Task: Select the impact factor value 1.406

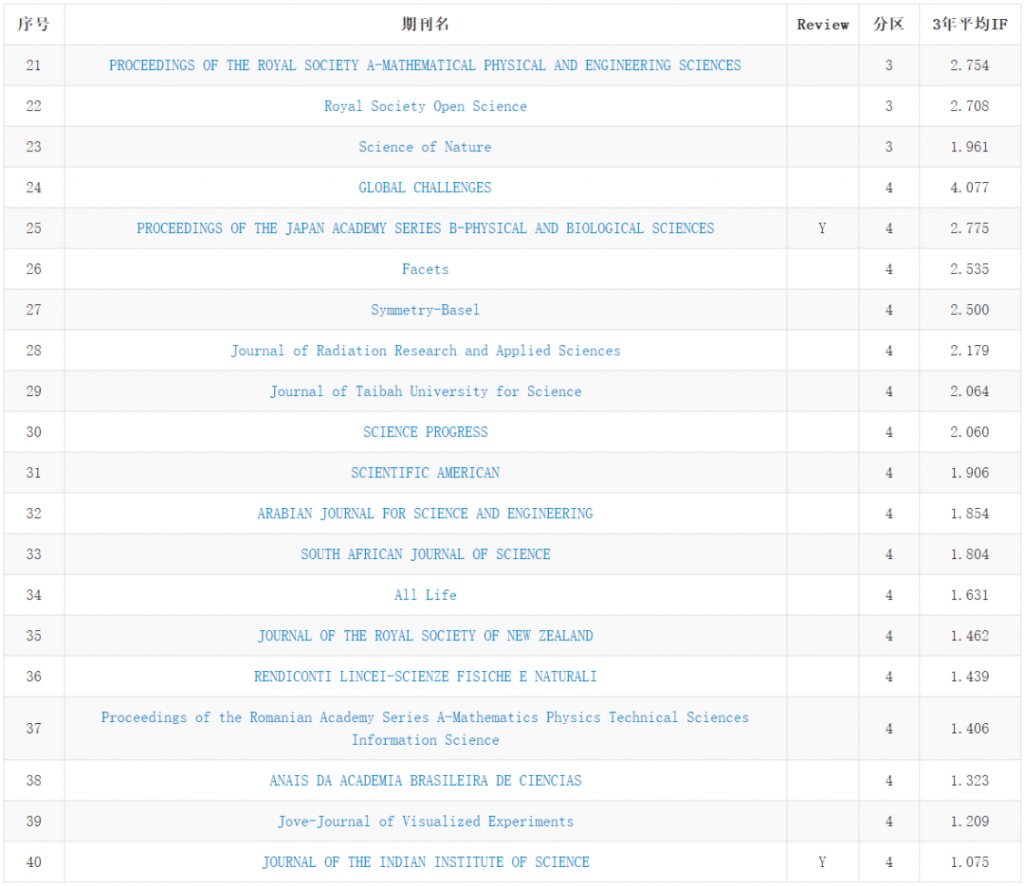Action: click(x=970, y=729)
